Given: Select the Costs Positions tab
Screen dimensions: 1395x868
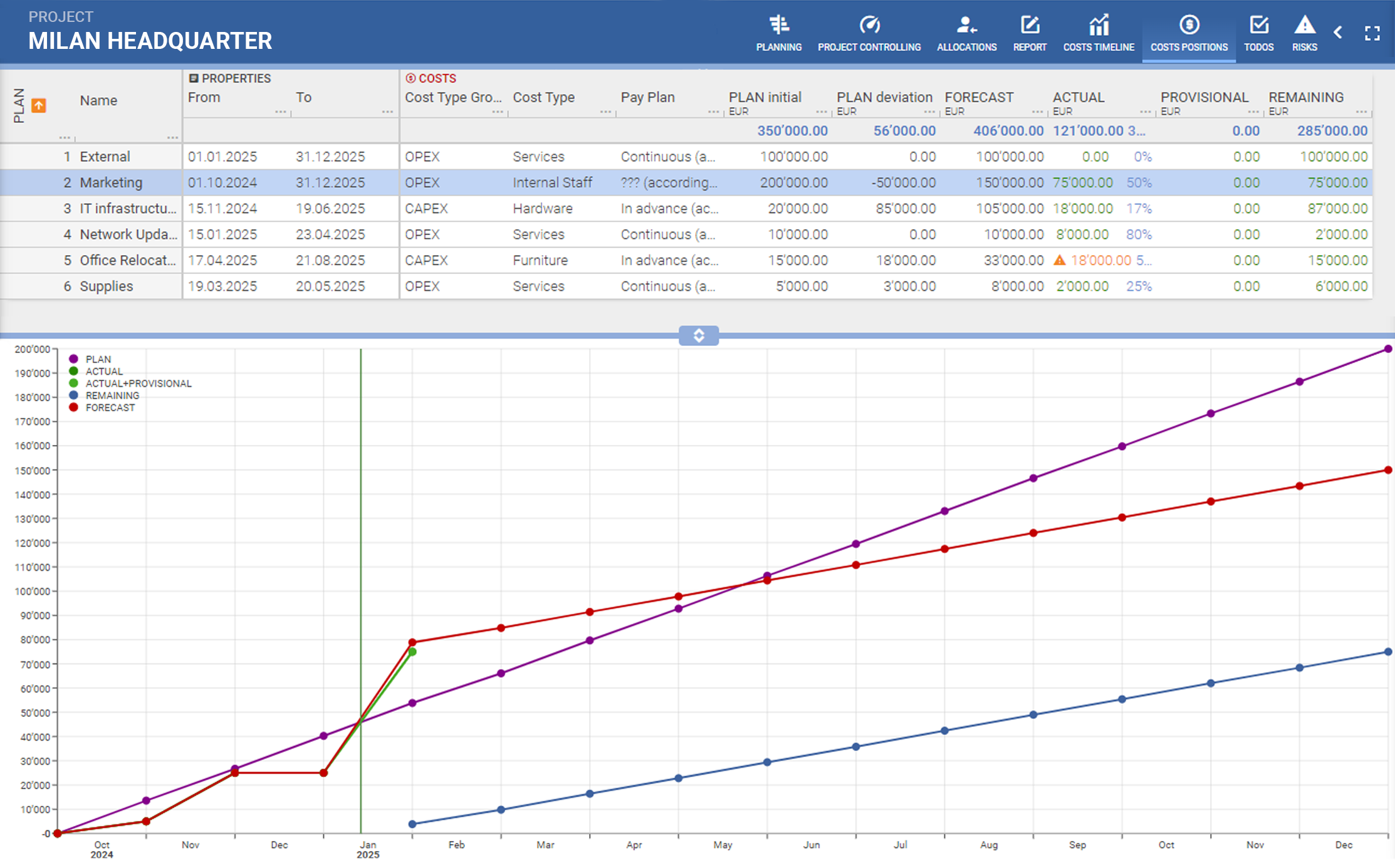Looking at the screenshot, I should click(1189, 33).
